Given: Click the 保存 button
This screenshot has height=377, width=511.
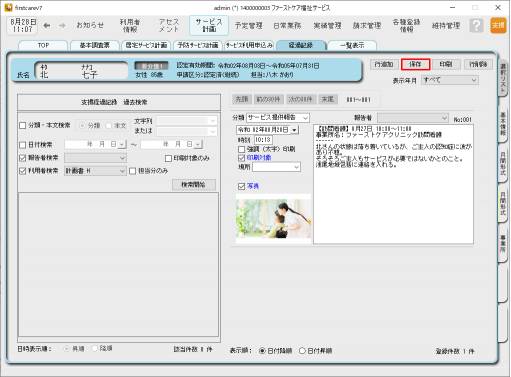Looking at the screenshot, I should coord(415,64).
